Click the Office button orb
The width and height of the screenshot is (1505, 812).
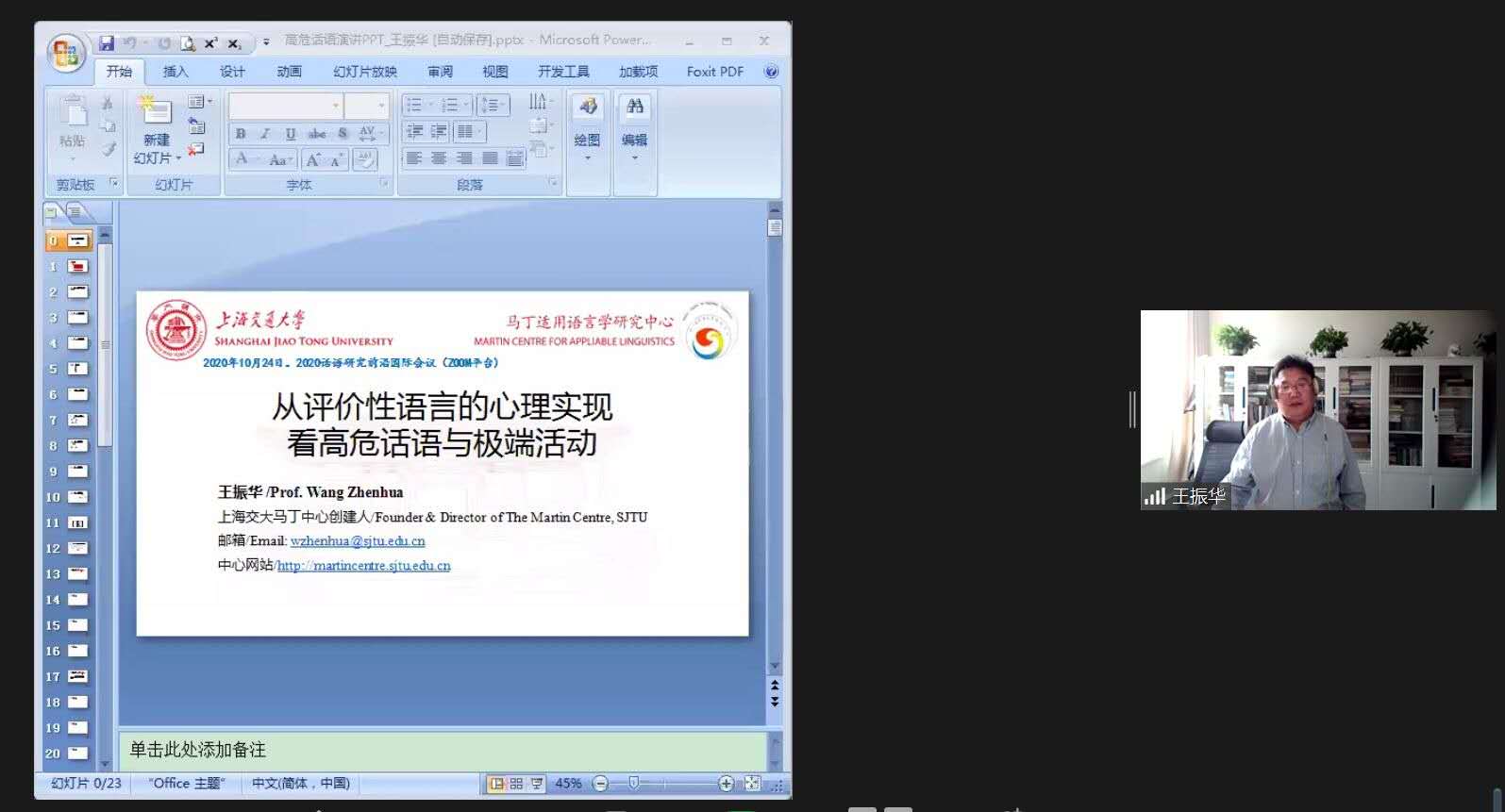click(66, 53)
